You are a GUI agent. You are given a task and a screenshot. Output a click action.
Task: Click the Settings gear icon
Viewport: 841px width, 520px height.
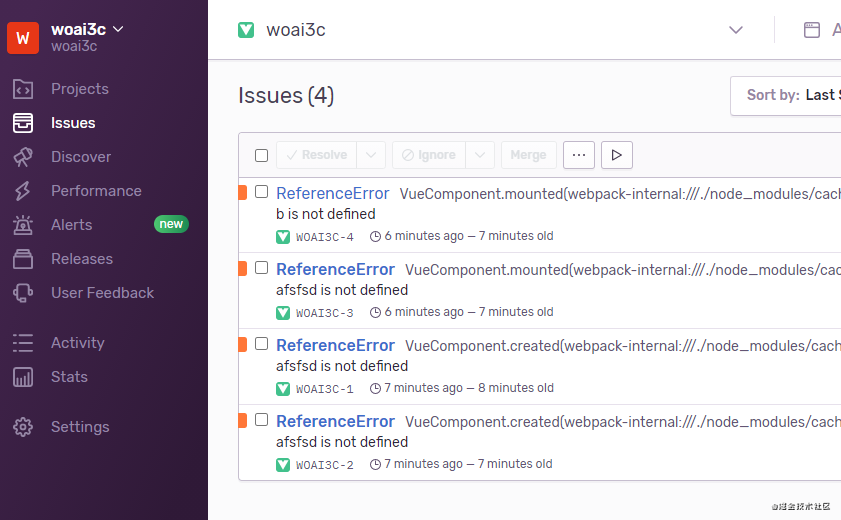pos(23,427)
